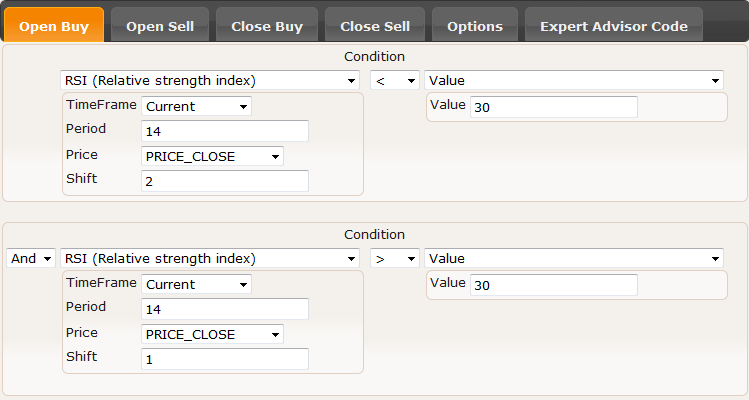Screen dimensions: 749x400
Task: Open the greater-than operator dropdown
Action: [395, 258]
